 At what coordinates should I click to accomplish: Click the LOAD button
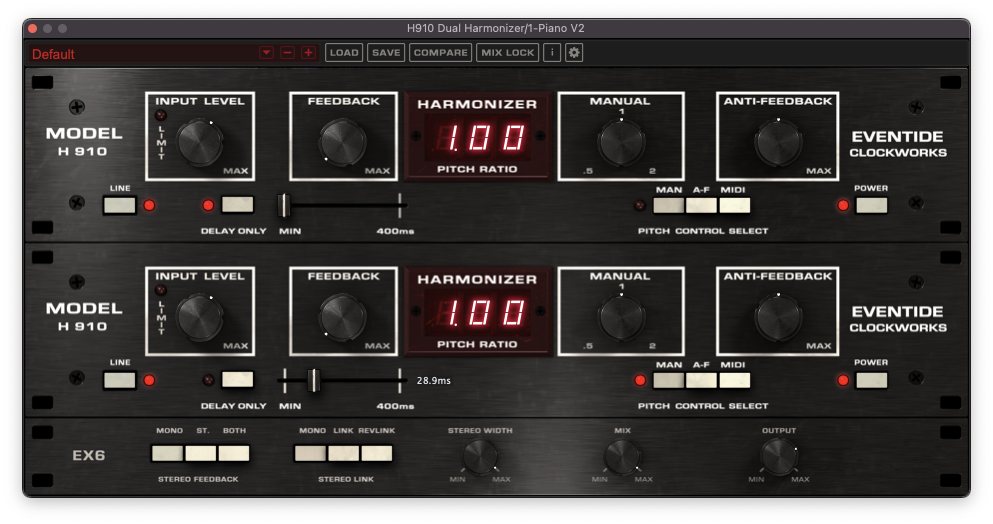(344, 53)
